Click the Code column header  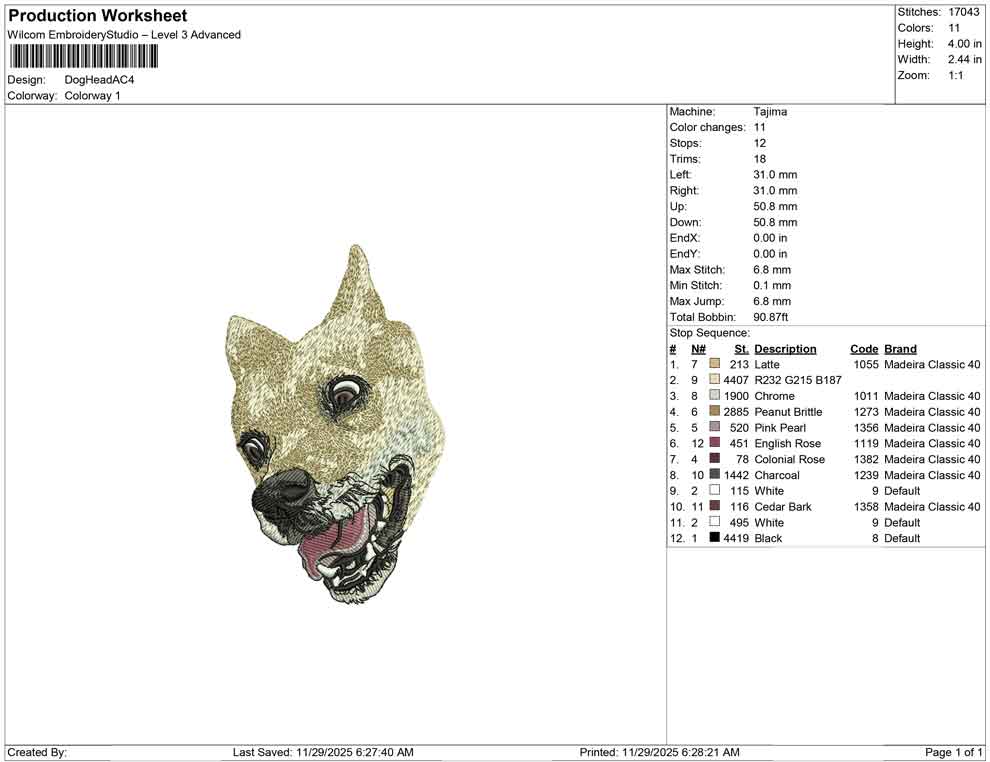coord(864,348)
